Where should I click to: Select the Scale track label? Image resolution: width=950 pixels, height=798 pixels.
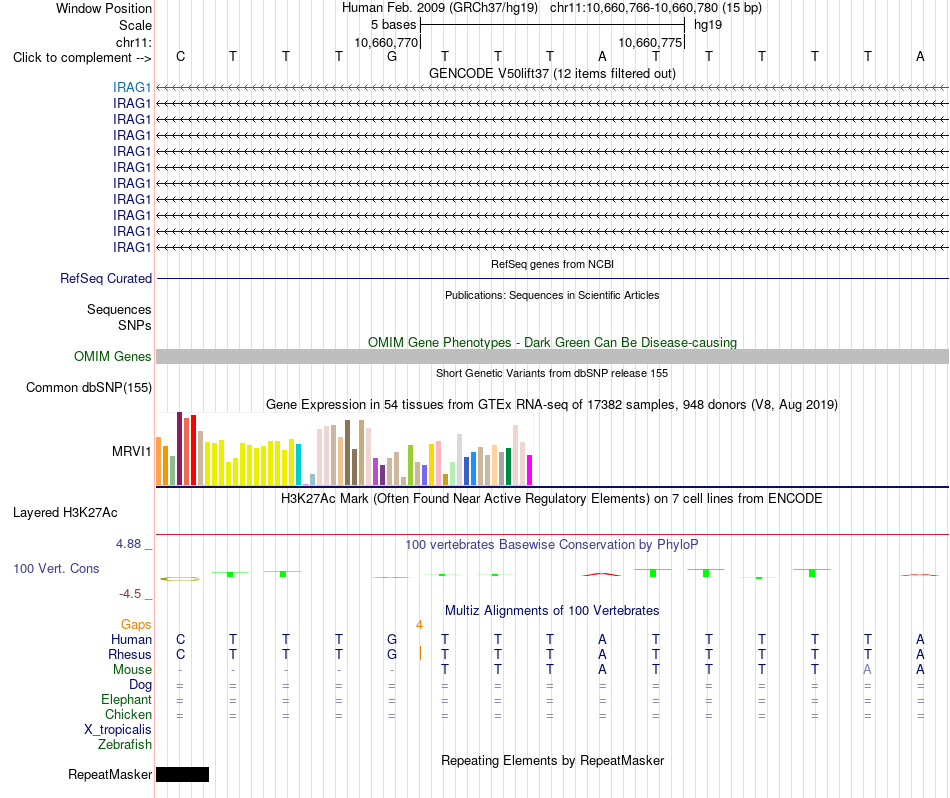pyautogui.click(x=135, y=25)
